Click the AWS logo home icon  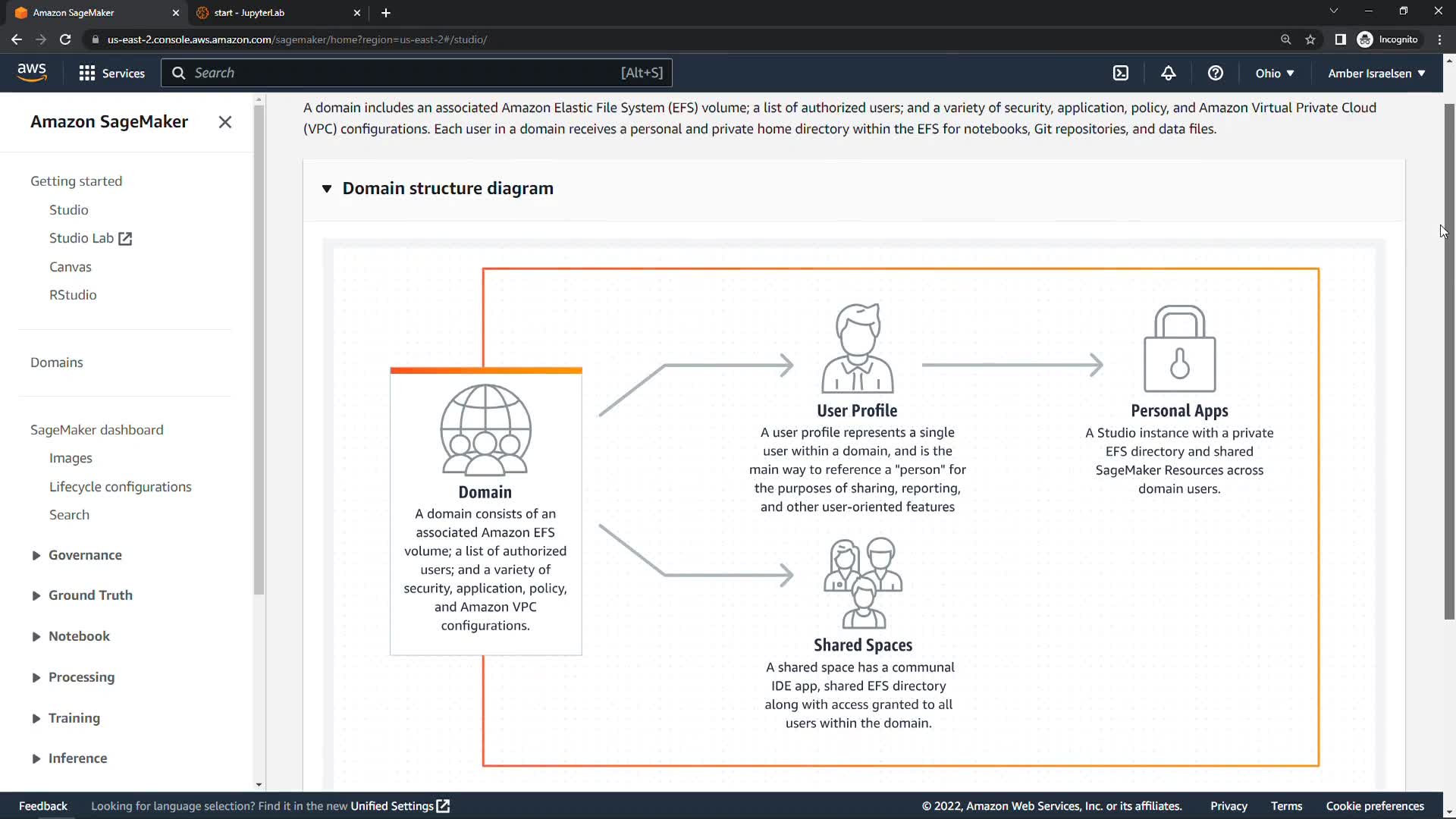pos(32,72)
